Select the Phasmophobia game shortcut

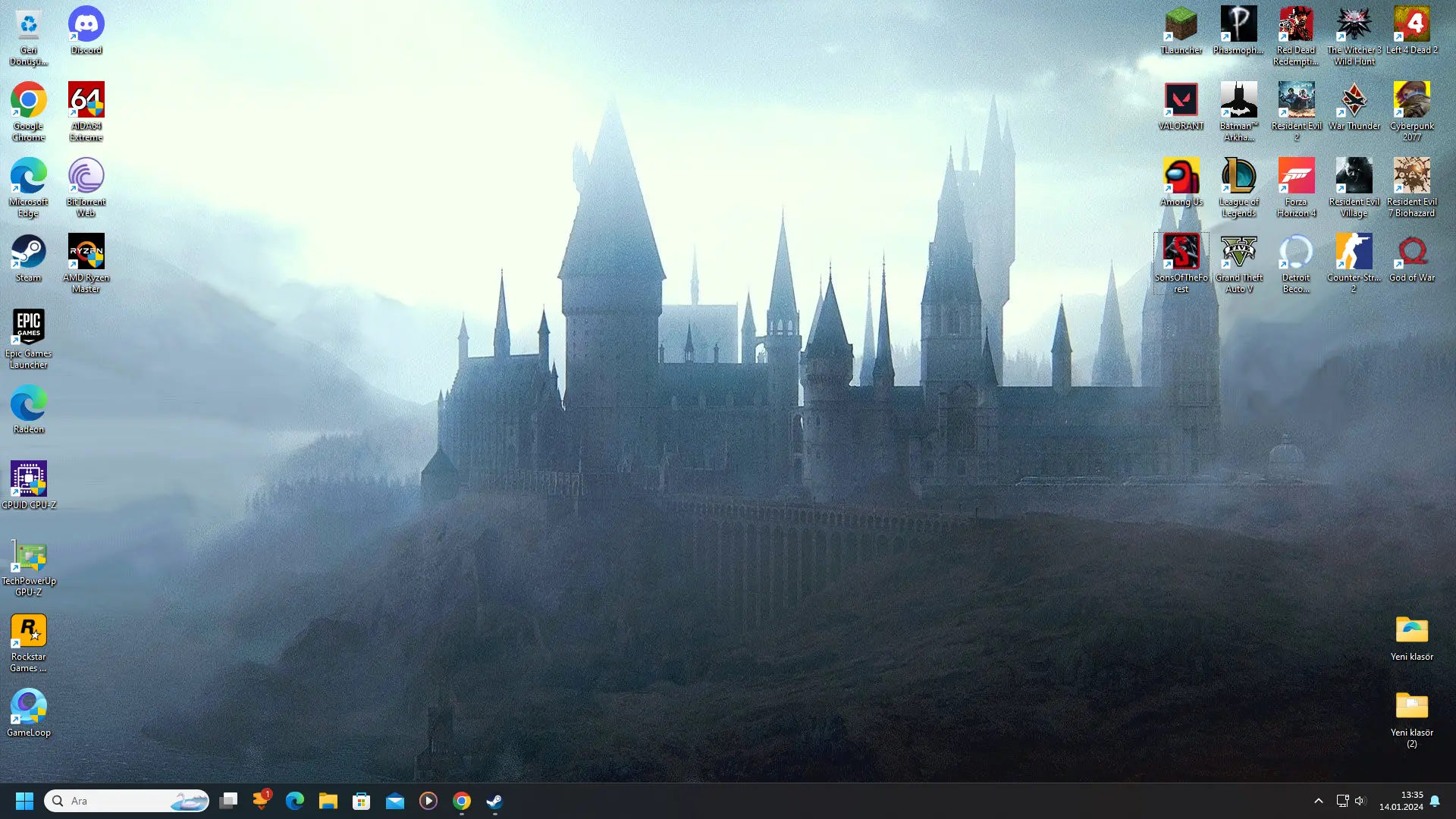point(1238,31)
